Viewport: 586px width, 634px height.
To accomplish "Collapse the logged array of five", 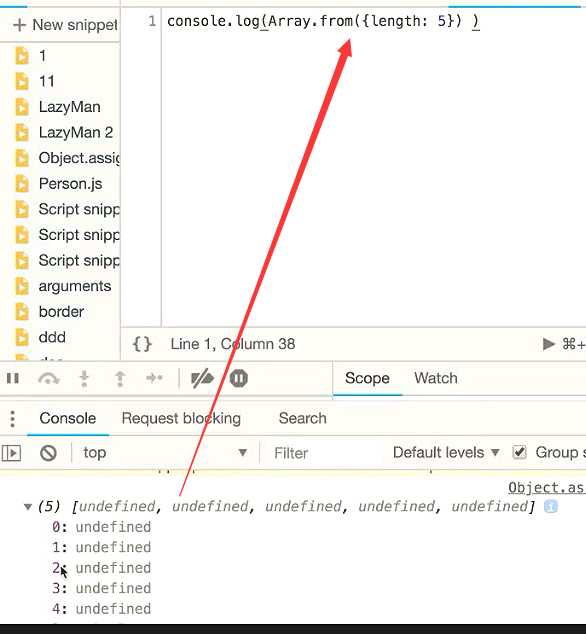I will [x=28, y=507].
